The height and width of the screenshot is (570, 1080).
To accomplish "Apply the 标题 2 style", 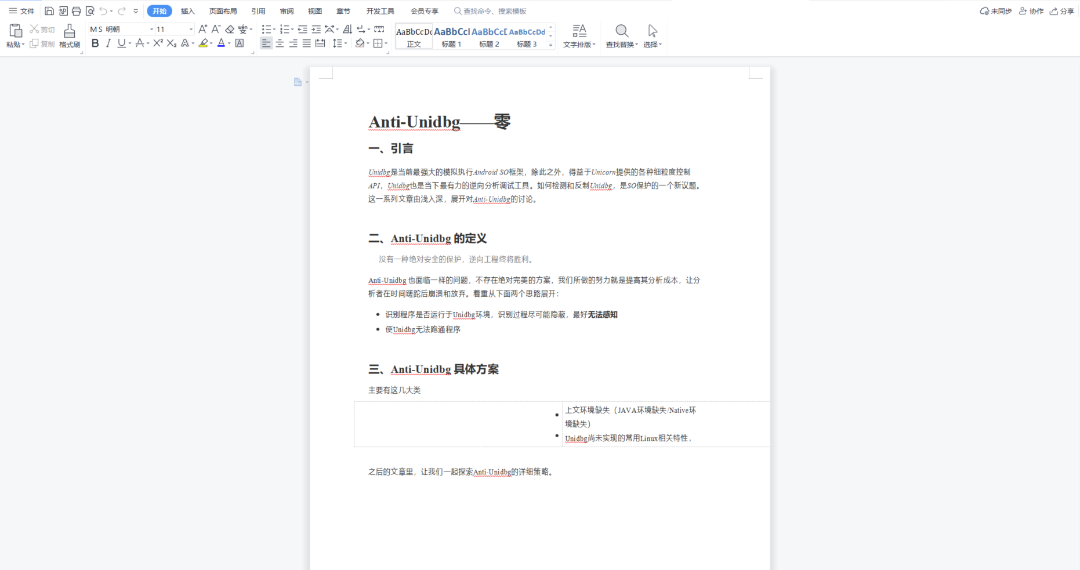I will (489, 36).
